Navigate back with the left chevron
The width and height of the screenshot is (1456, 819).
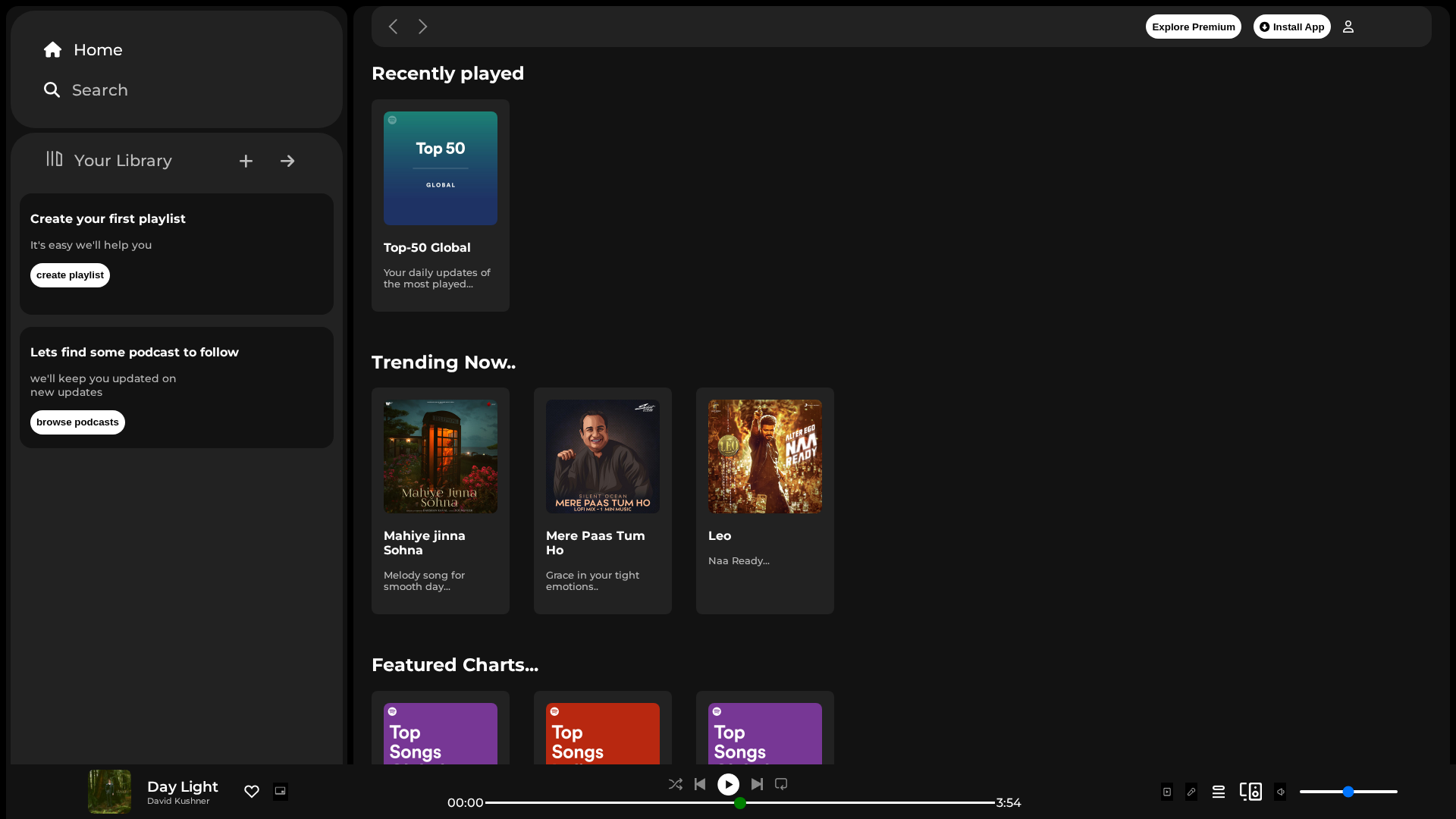(393, 27)
